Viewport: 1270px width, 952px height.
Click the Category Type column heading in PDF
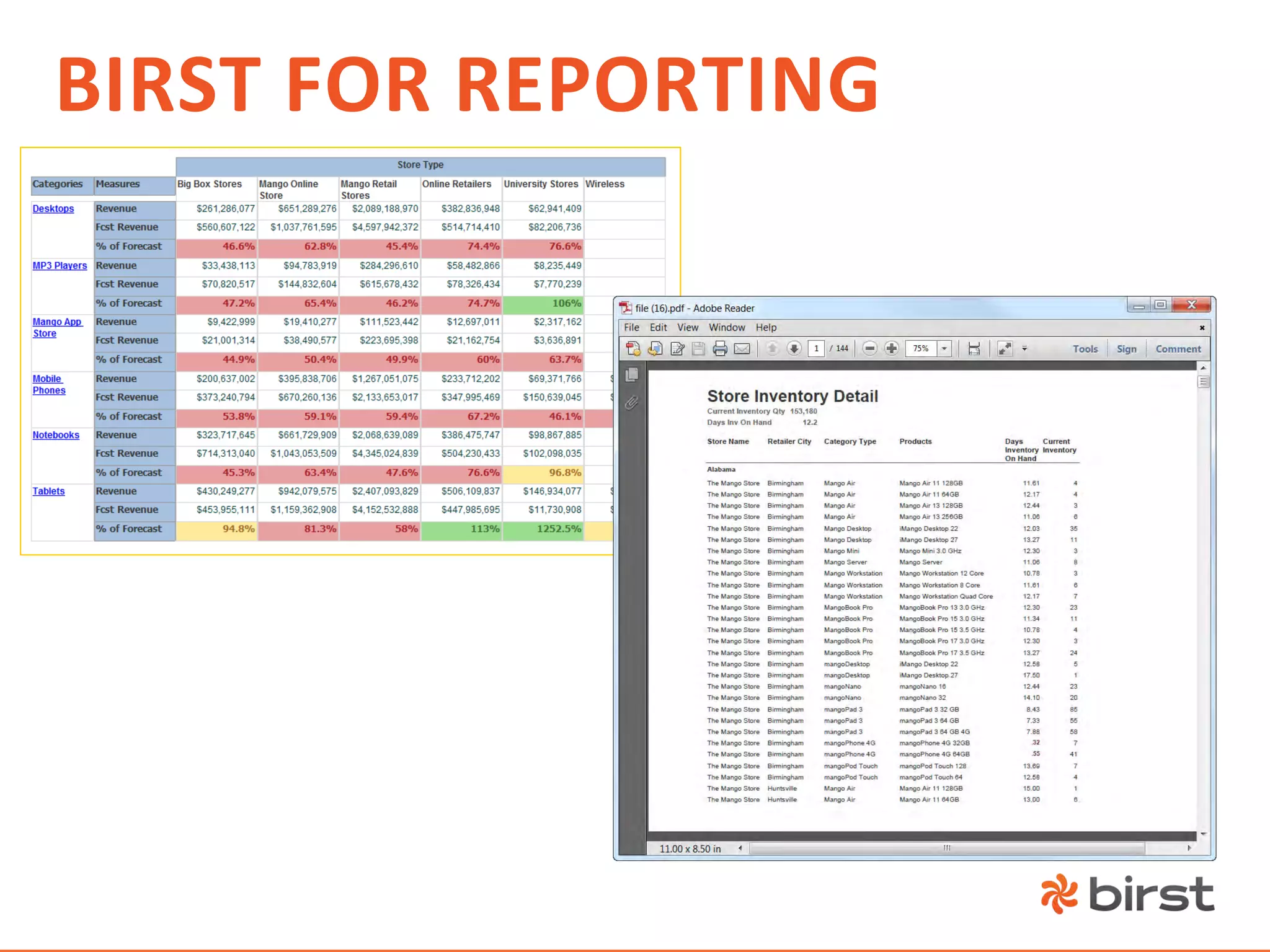coord(850,441)
